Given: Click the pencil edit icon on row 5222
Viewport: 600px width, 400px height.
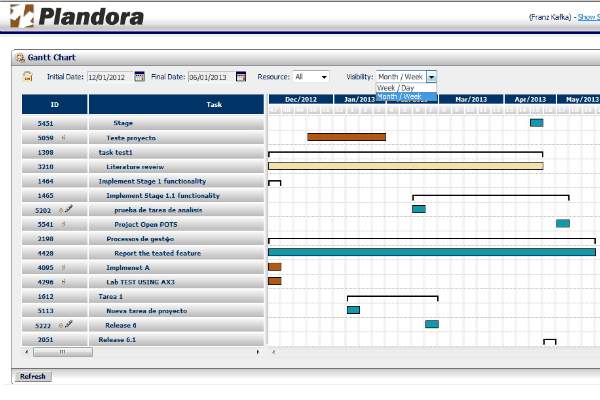Looking at the screenshot, I should pos(69,325).
